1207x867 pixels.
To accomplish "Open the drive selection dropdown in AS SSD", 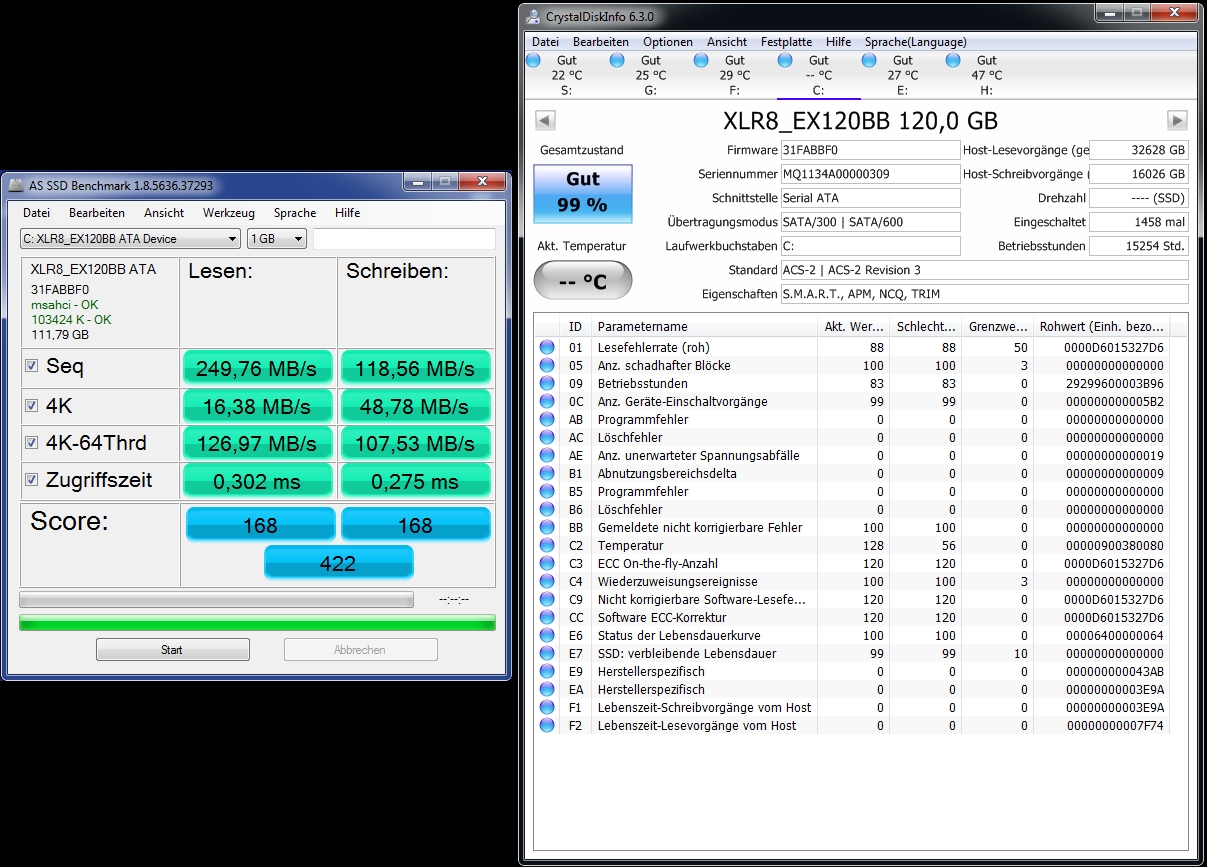I will click(130, 239).
